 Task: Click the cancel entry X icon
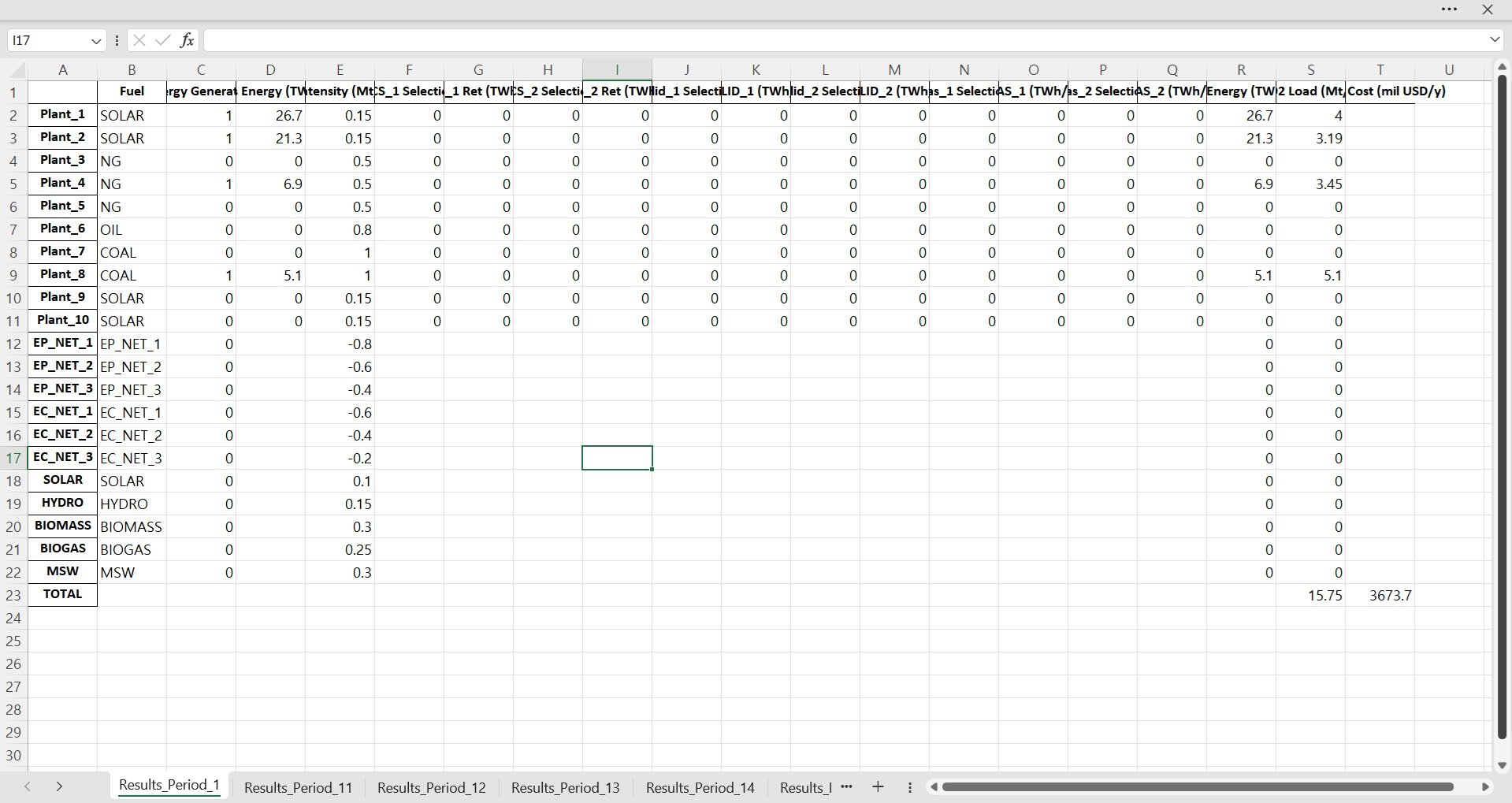click(139, 40)
